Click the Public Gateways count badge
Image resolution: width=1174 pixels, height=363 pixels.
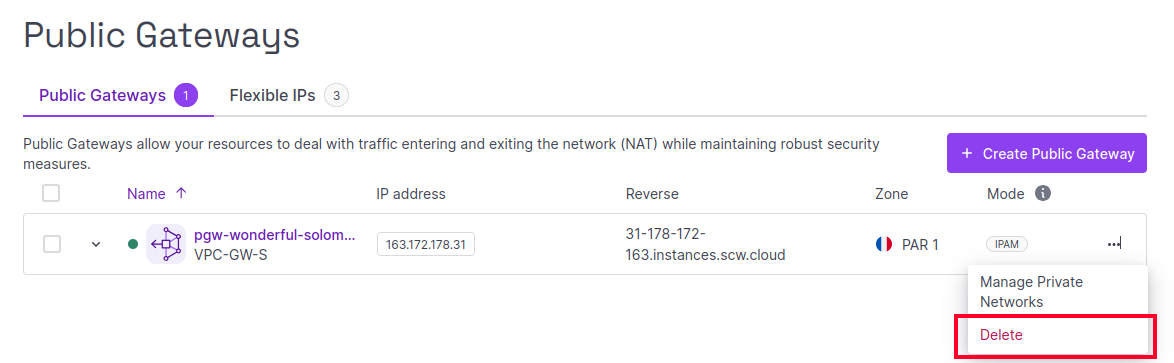pos(186,96)
